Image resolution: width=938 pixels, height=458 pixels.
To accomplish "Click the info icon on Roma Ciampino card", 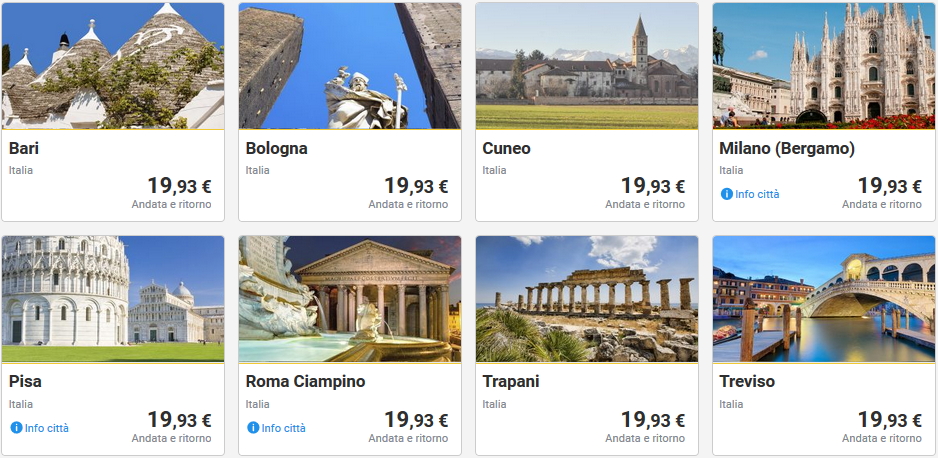I will [x=253, y=428].
